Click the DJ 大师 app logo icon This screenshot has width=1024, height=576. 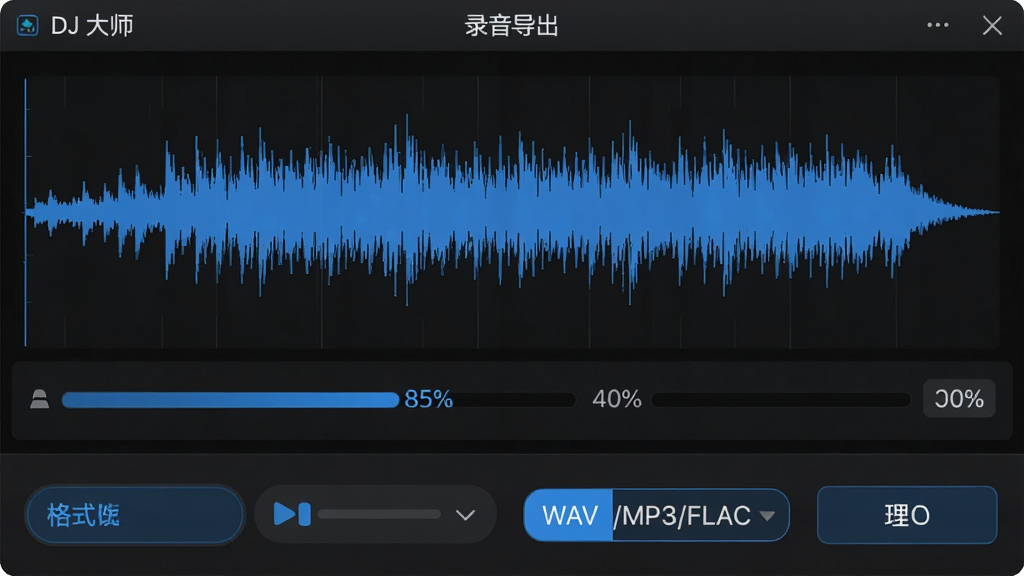point(27,25)
